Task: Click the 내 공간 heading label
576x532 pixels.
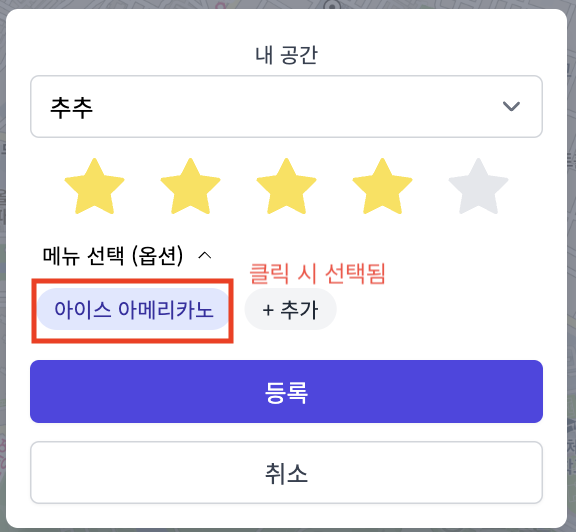Action: 286,55
